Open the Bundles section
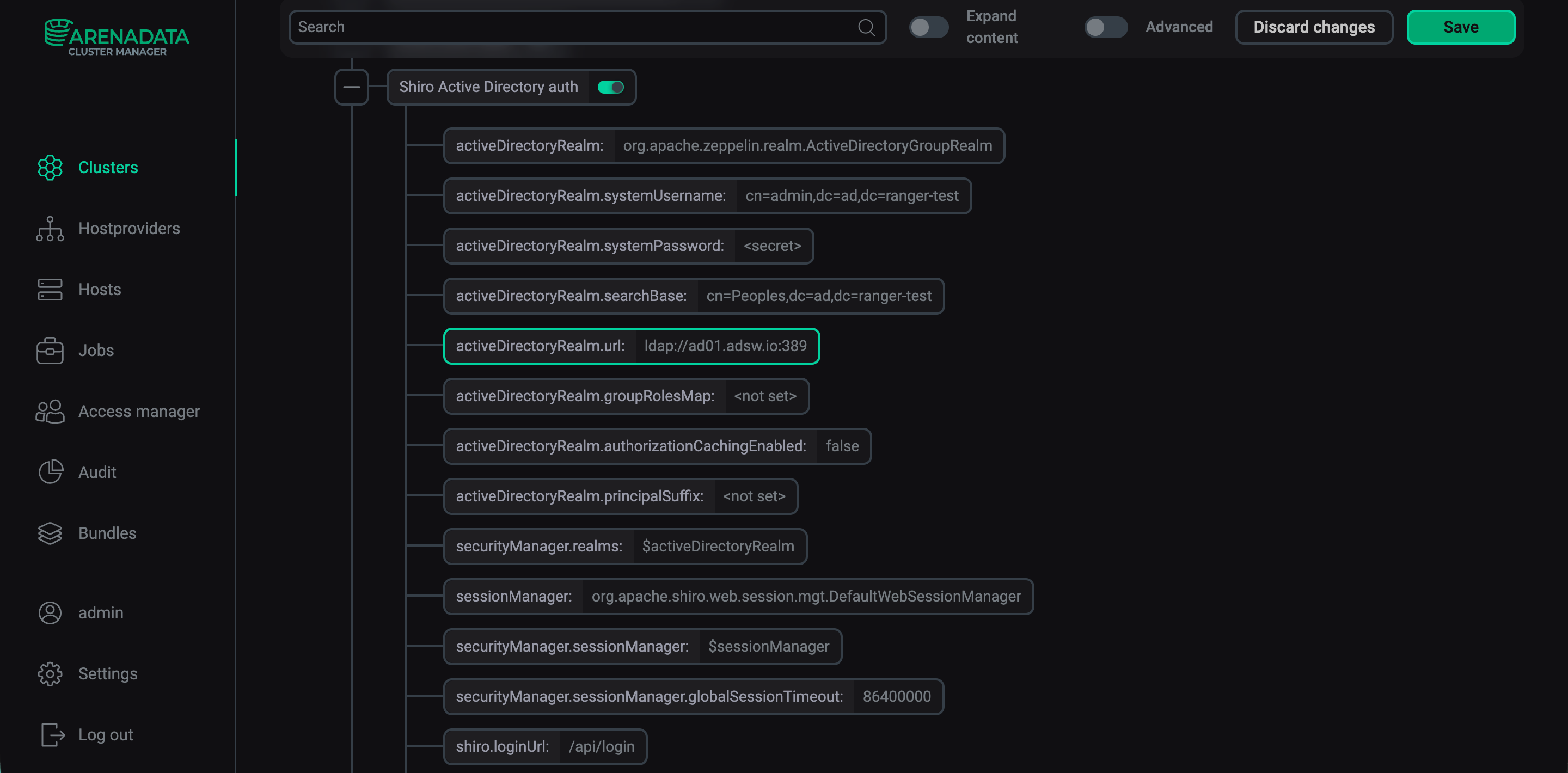The width and height of the screenshot is (1568, 773). pyautogui.click(x=107, y=532)
